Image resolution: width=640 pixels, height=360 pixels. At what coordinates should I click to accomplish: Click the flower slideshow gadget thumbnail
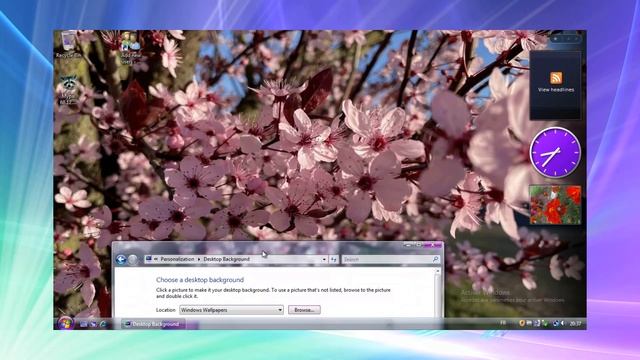click(555, 204)
